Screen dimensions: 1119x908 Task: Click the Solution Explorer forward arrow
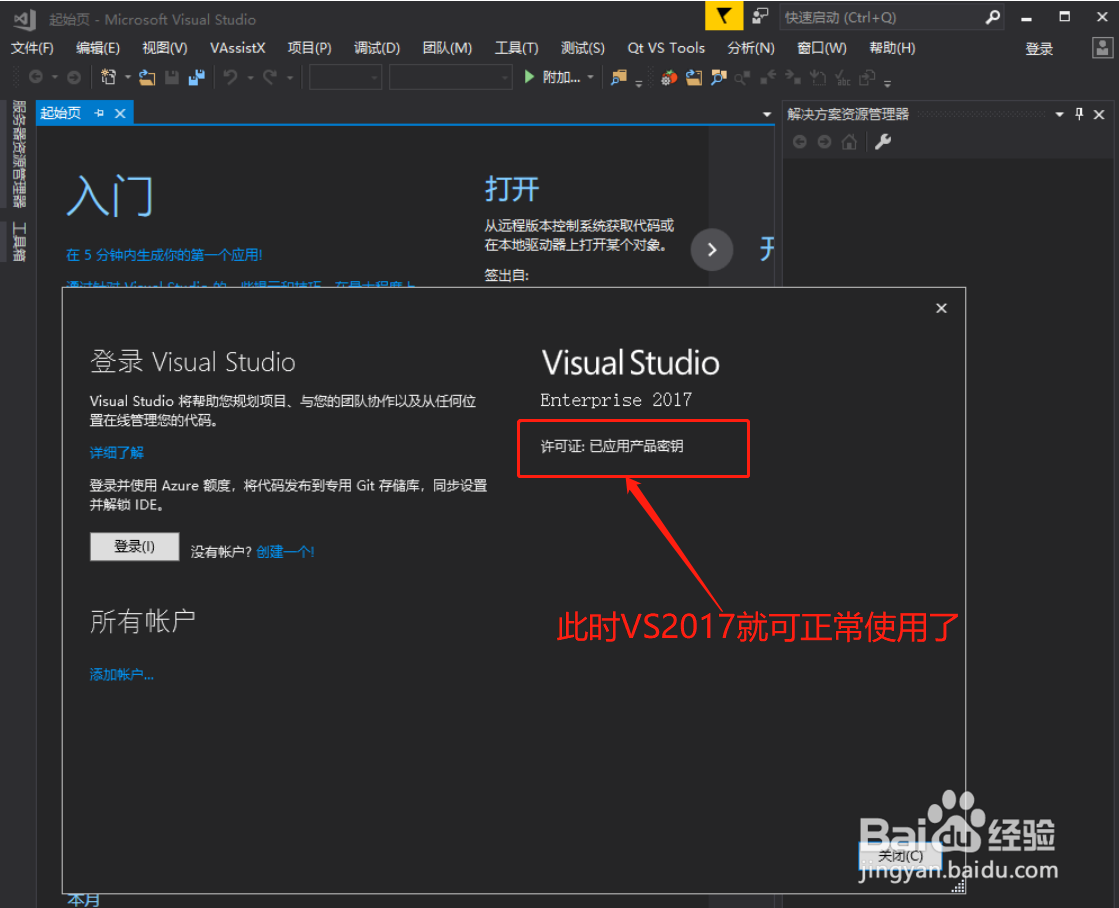[x=824, y=142]
